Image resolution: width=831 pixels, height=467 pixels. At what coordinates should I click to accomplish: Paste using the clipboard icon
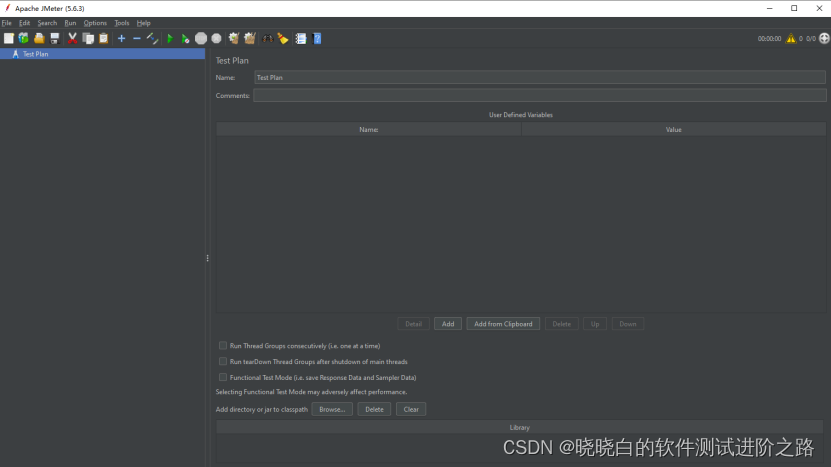point(104,38)
